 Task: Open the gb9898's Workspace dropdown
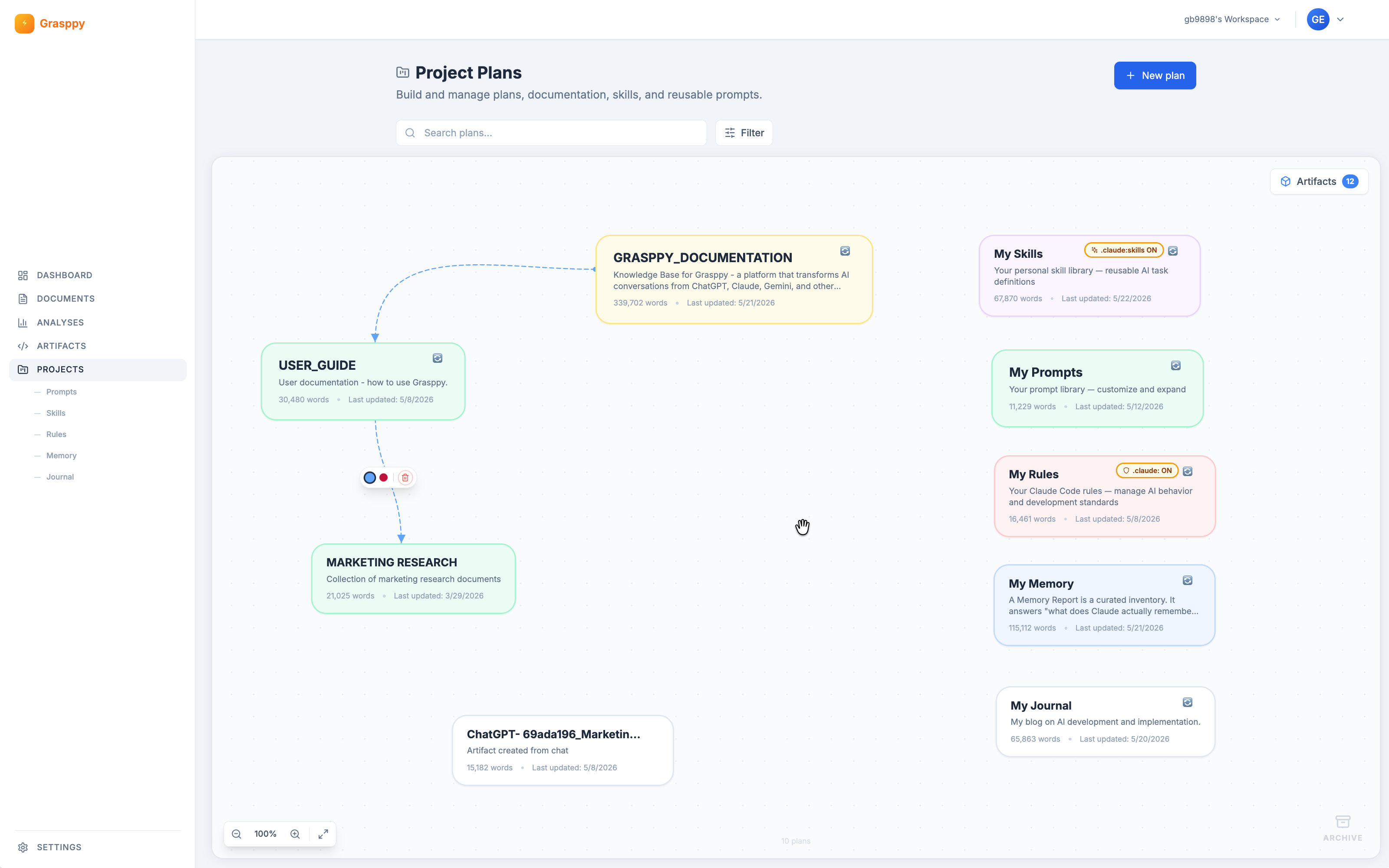click(1232, 20)
